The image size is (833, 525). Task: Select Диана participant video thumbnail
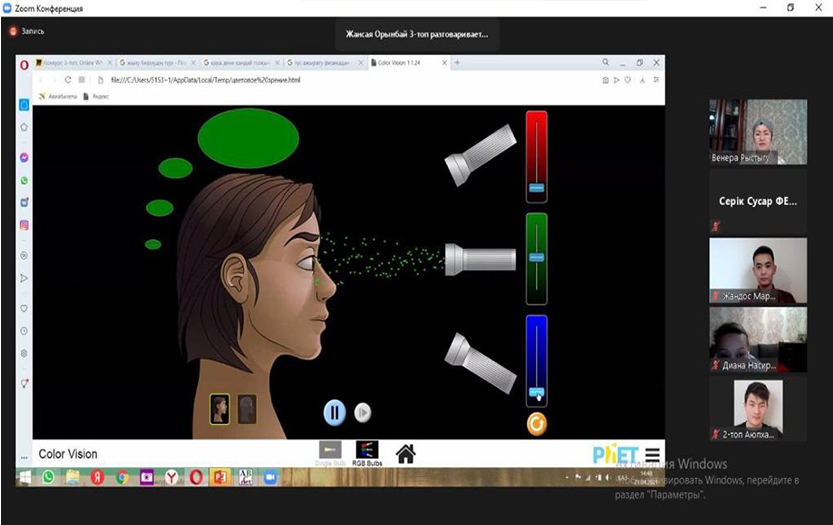tap(758, 340)
